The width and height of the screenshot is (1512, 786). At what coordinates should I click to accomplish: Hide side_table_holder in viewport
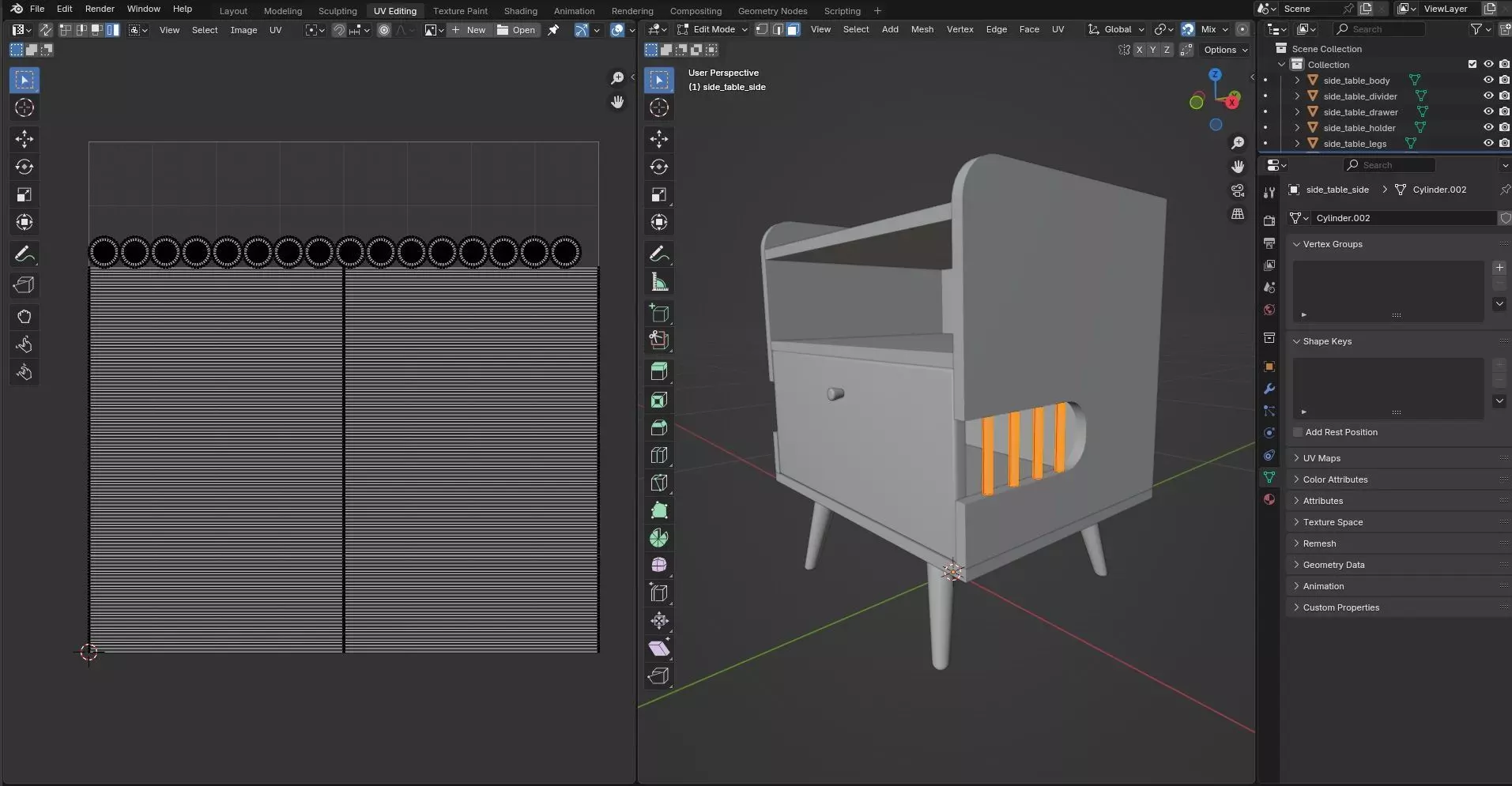coord(1488,127)
